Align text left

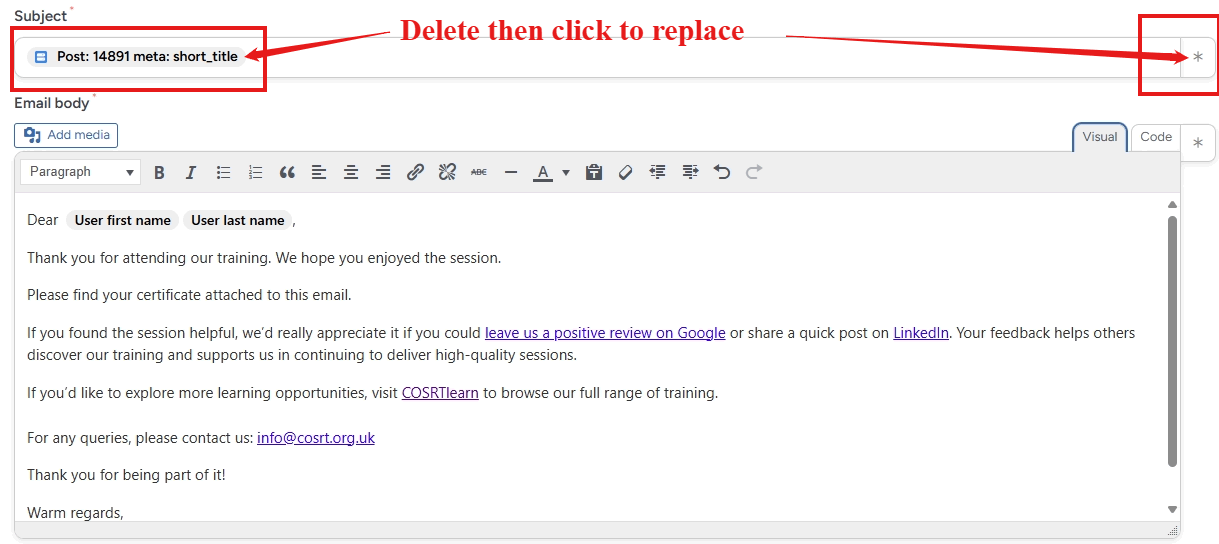[x=319, y=172]
